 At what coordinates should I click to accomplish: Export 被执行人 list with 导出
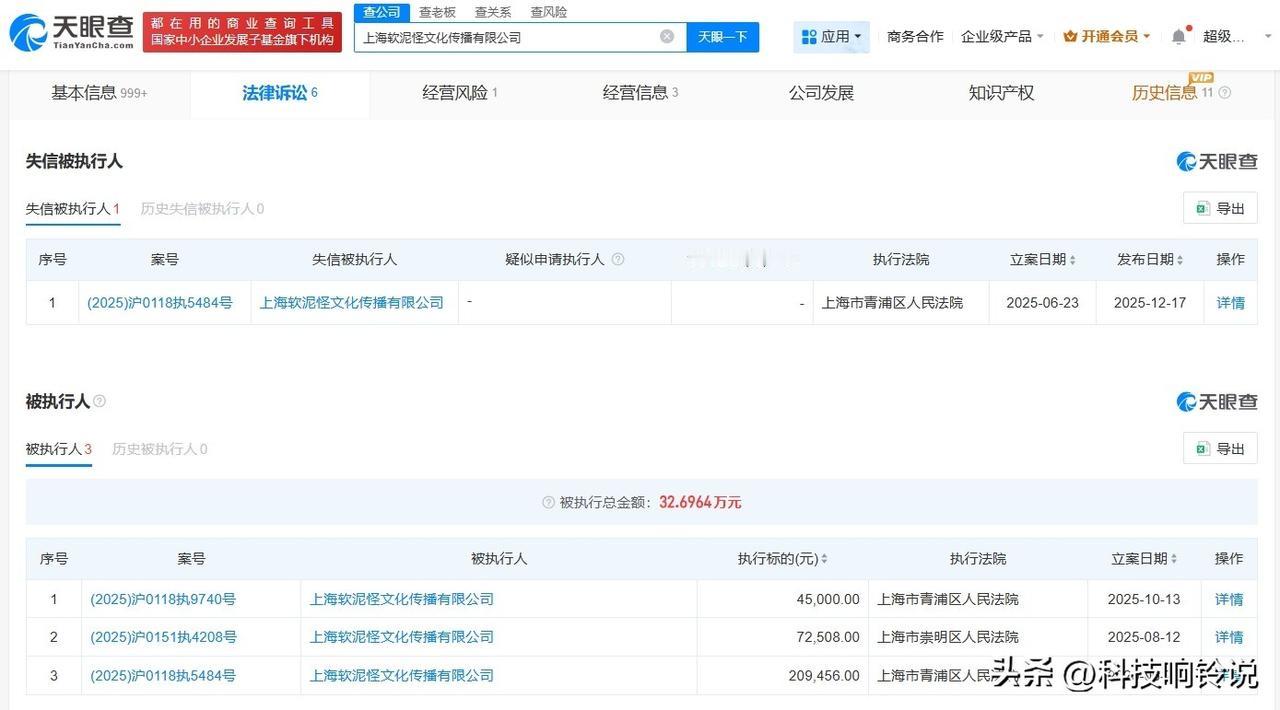pyautogui.click(x=1220, y=448)
